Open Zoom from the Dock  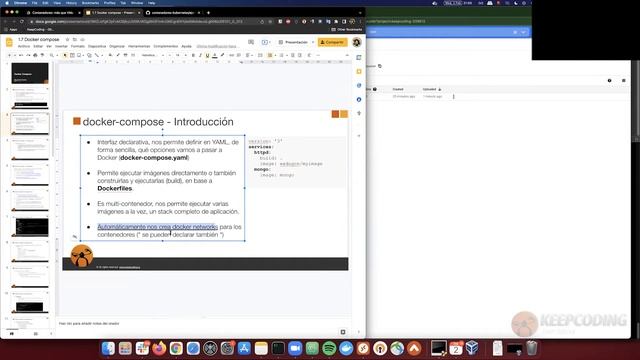pos(295,348)
